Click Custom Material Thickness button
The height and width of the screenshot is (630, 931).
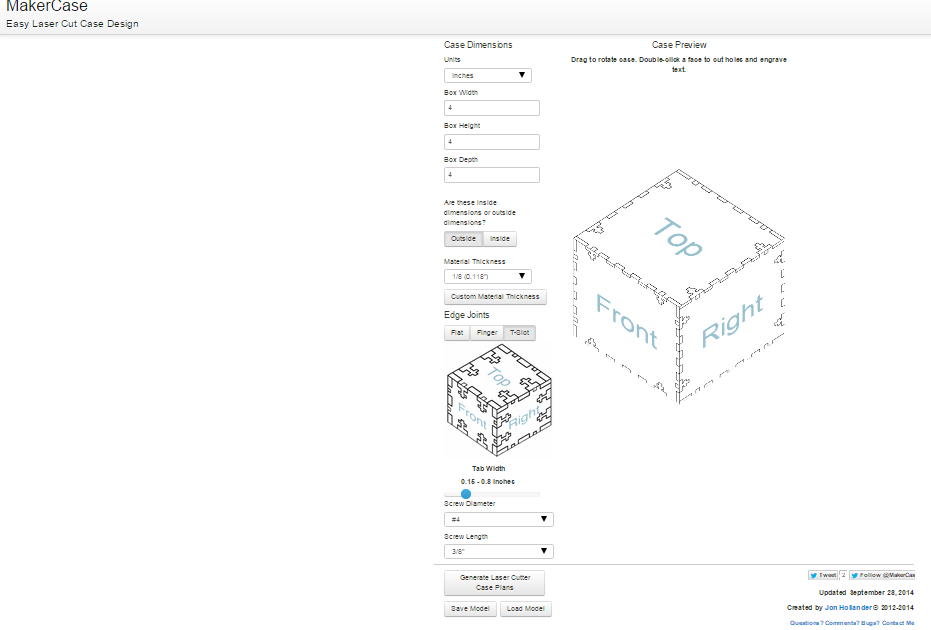click(495, 296)
